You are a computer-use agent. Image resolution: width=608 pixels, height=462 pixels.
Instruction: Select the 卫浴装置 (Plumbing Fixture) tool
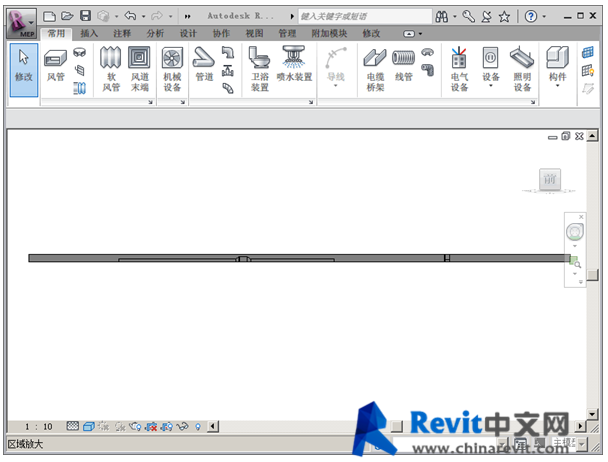tap(259, 69)
